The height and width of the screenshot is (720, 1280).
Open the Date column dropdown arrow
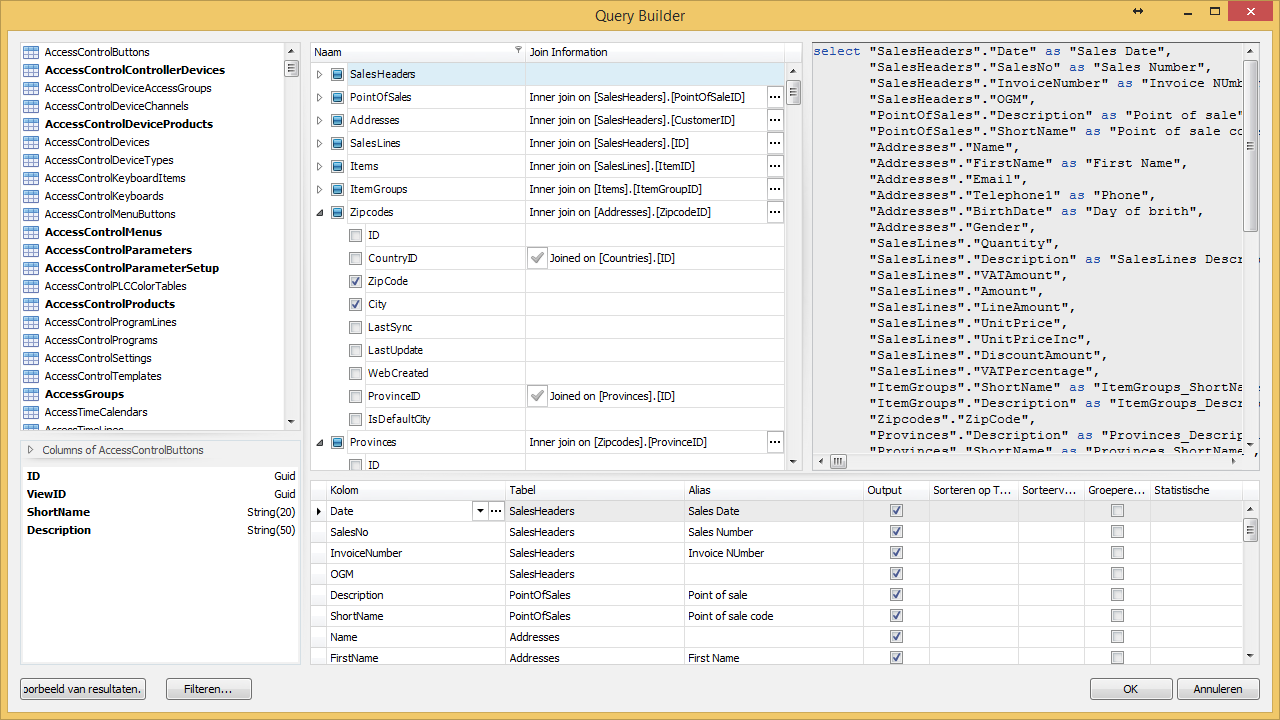[x=480, y=511]
